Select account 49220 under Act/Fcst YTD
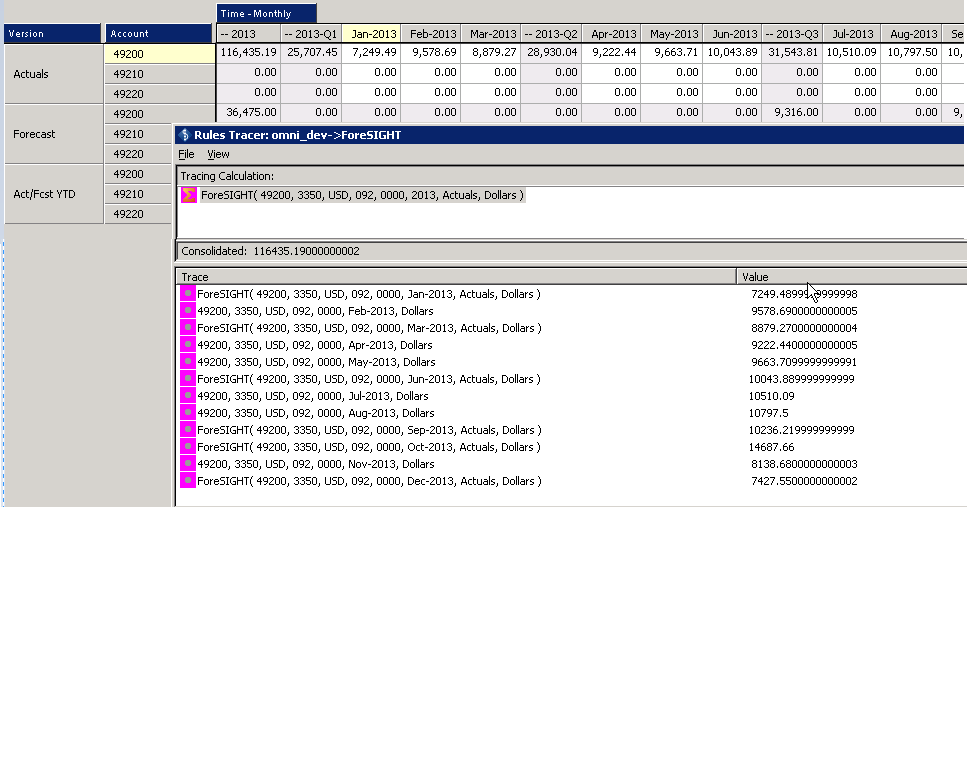Screen dimensions: 967x765 [x=138, y=214]
